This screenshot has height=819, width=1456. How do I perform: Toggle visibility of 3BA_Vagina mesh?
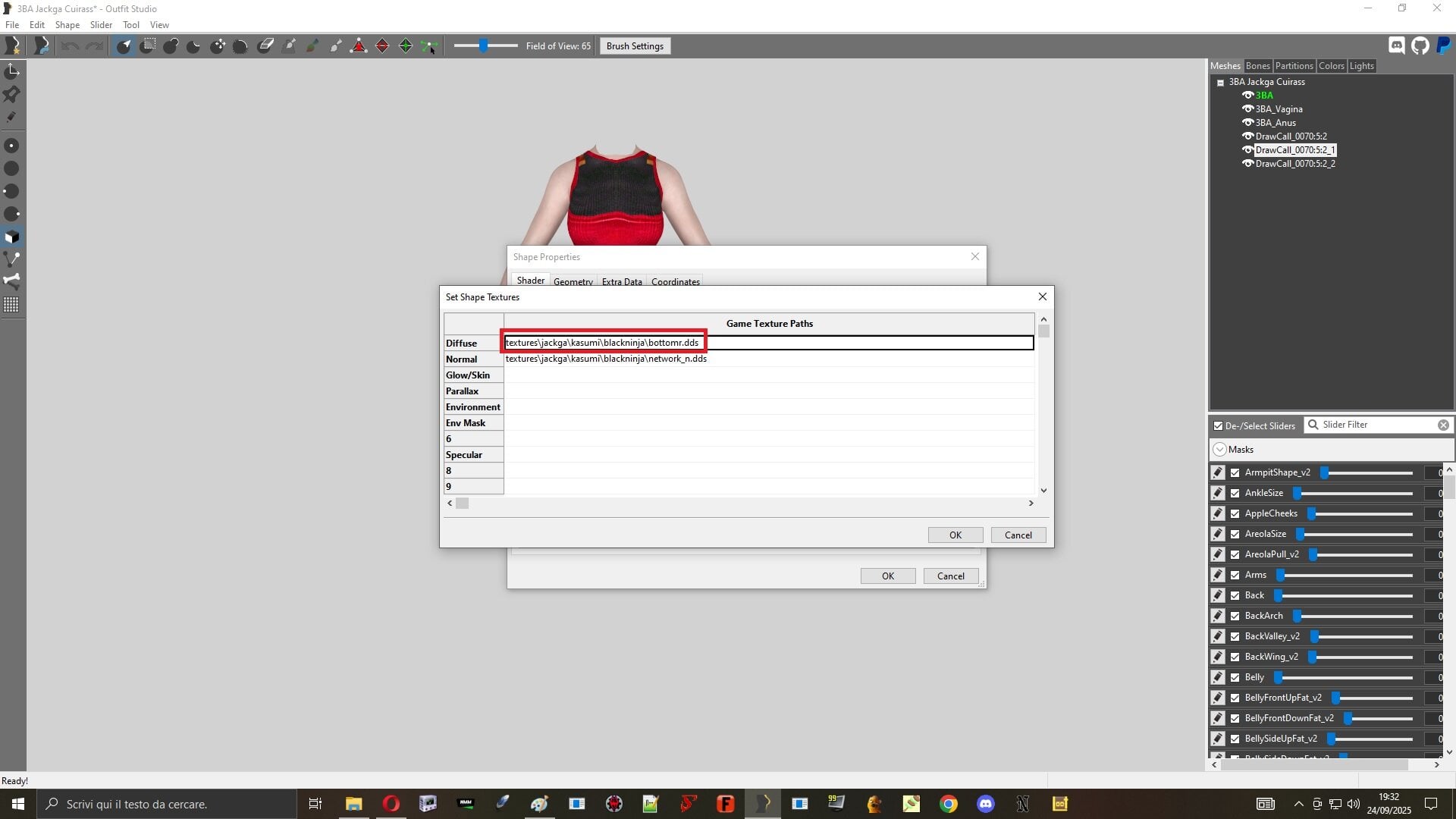1247,108
